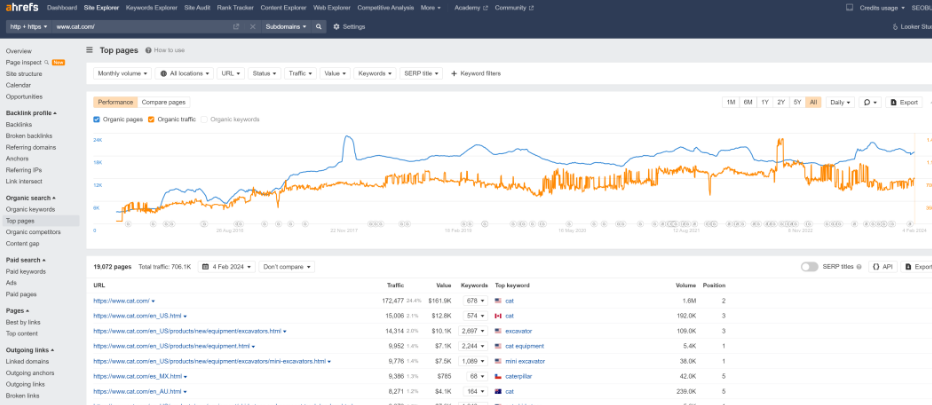Clear the URL field with X icon
Screen dimensions: 932x405
point(252,27)
